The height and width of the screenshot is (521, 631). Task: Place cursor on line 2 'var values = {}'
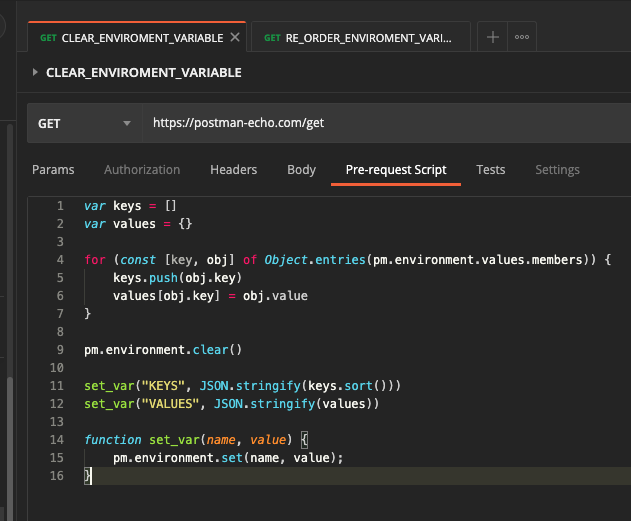(x=138, y=224)
